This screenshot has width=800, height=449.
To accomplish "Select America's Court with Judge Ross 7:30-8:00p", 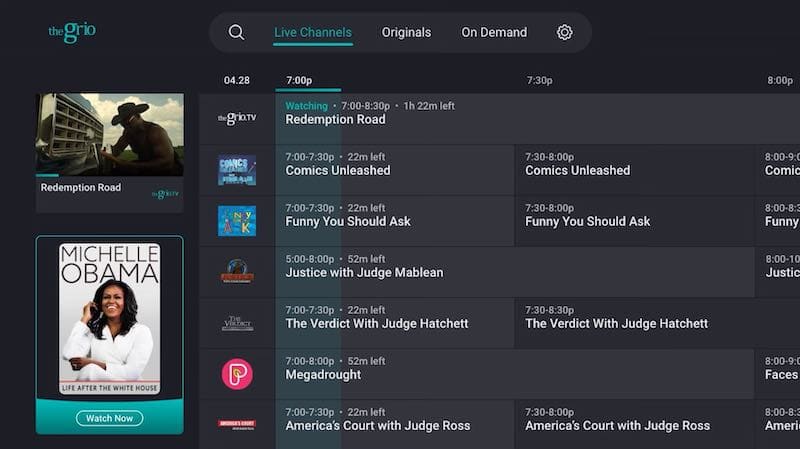I will tap(635, 425).
